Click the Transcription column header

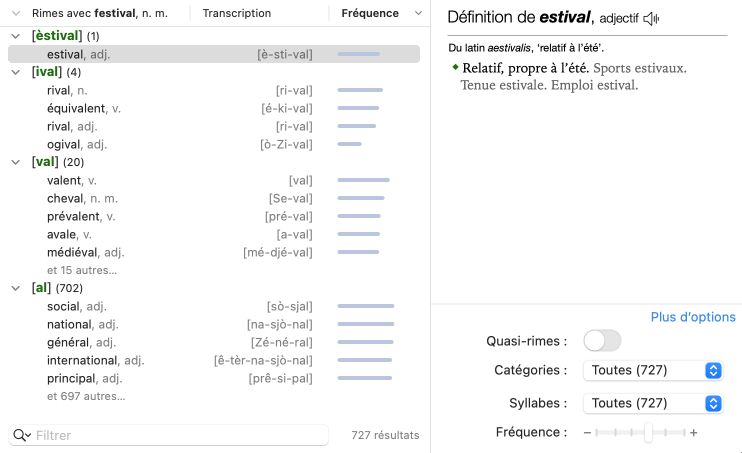(236, 13)
